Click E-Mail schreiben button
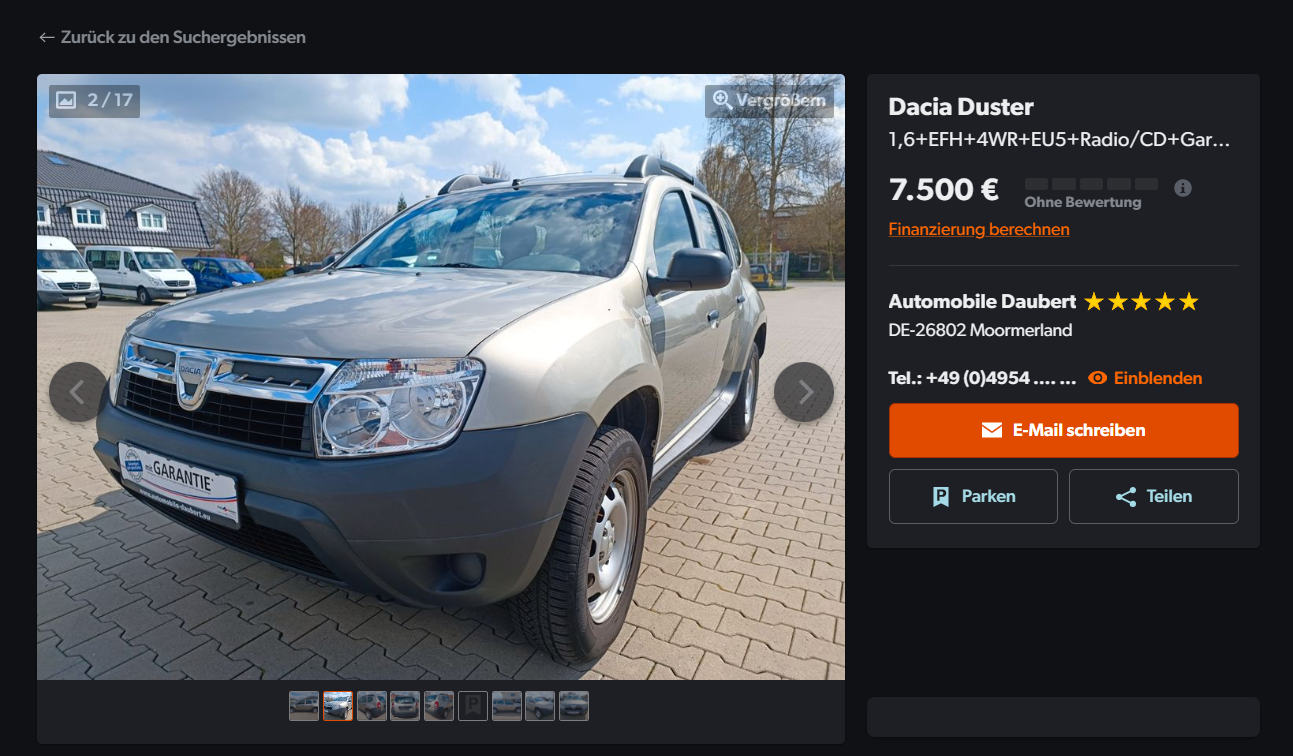 [x=1063, y=430]
